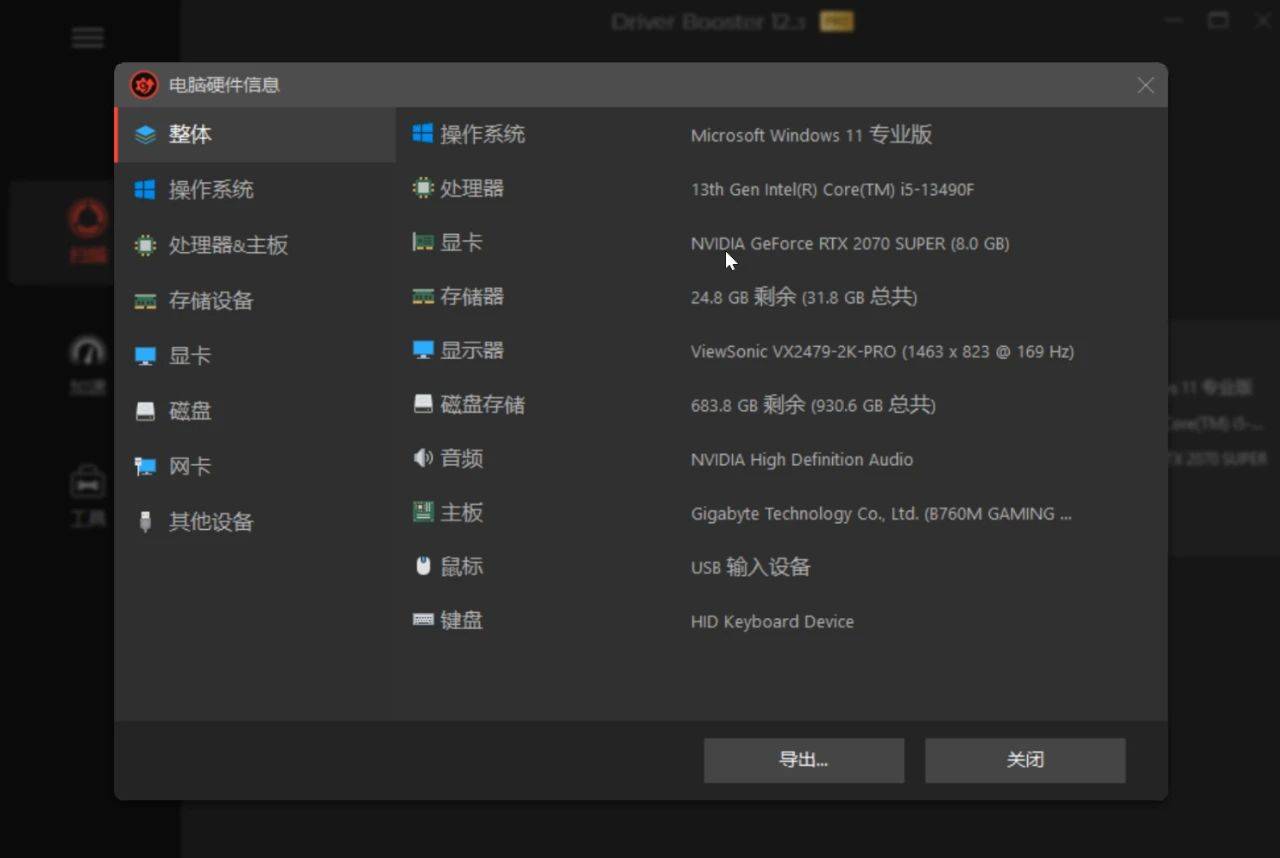This screenshot has width=1280, height=858.
Task: Click the HID Keyboard Device value
Action: pos(772,621)
